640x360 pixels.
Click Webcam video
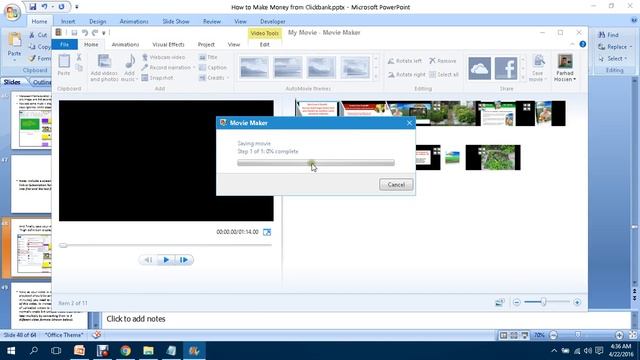(x=164, y=57)
